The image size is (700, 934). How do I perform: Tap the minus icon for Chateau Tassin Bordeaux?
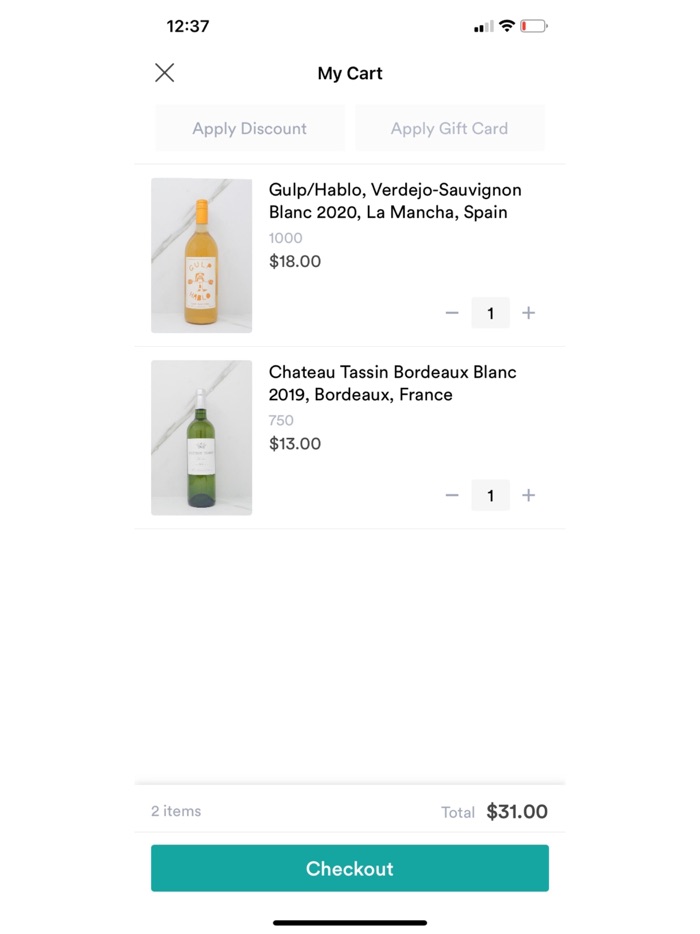[x=452, y=495]
